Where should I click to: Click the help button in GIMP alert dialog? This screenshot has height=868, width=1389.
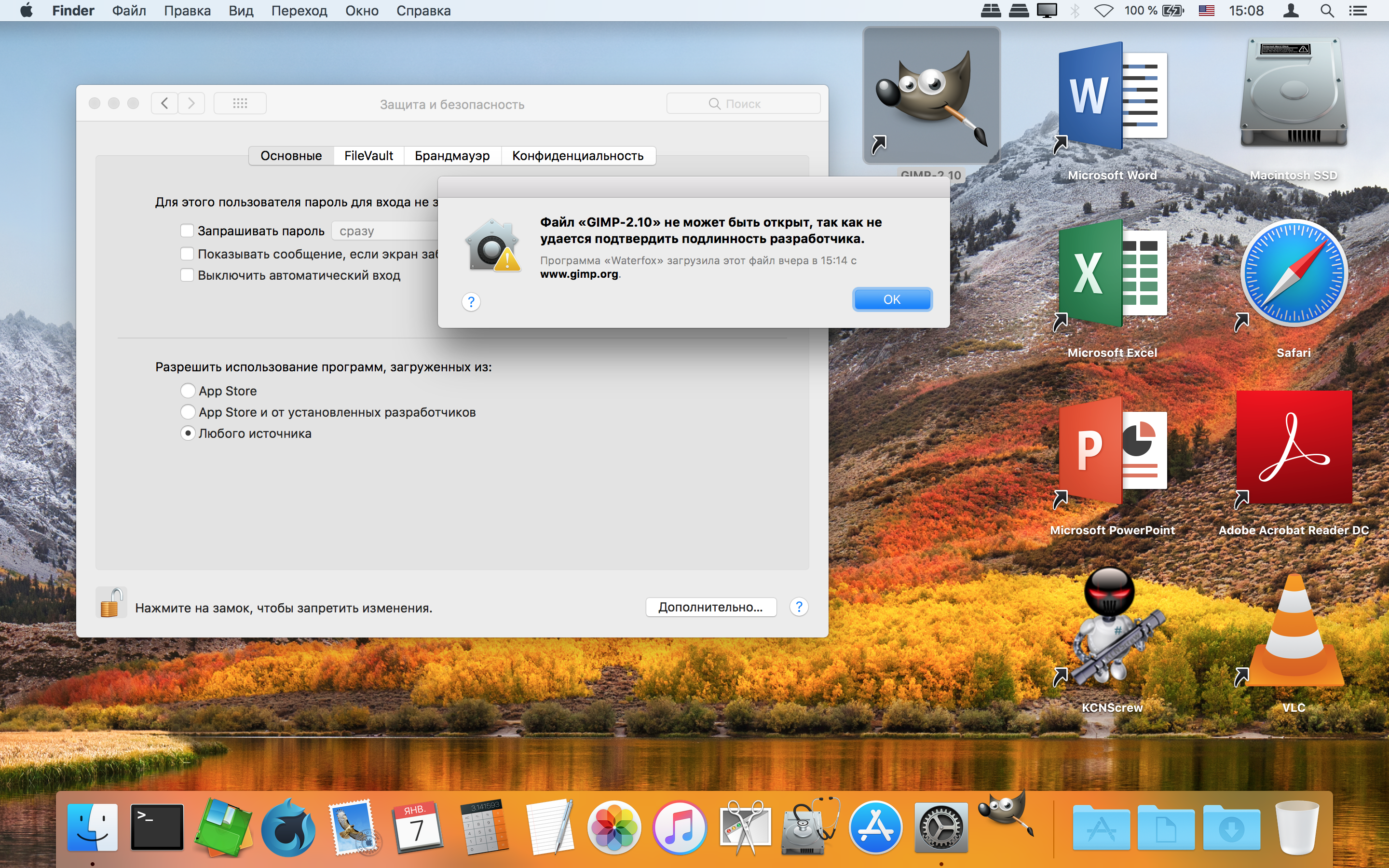coord(471,301)
